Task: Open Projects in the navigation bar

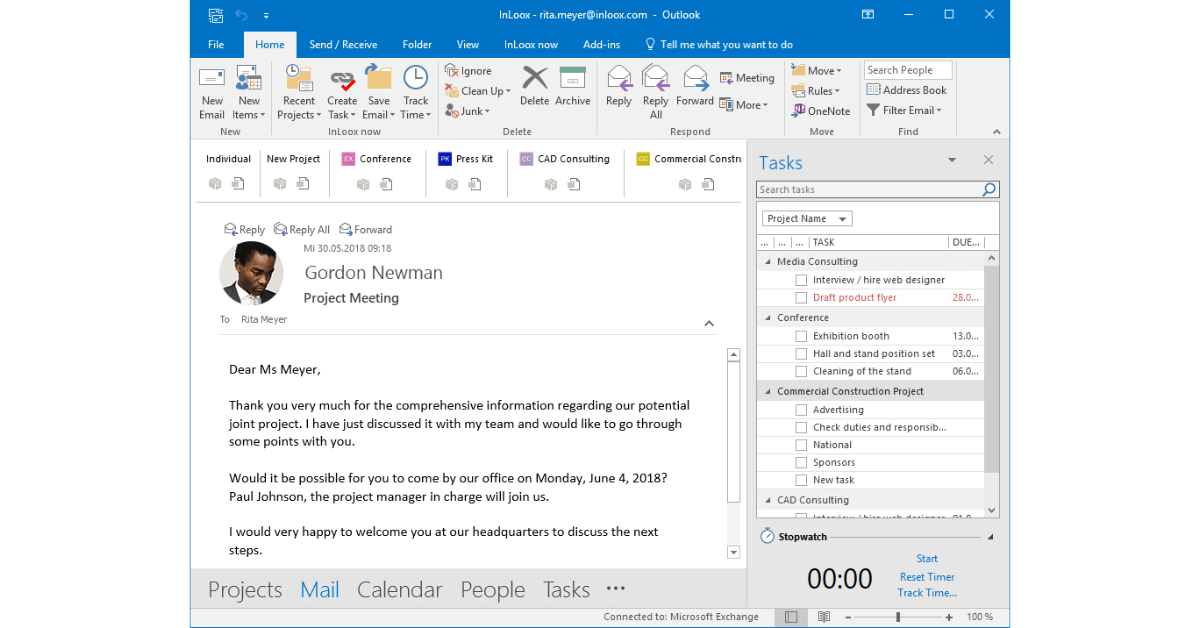Action: [245, 590]
